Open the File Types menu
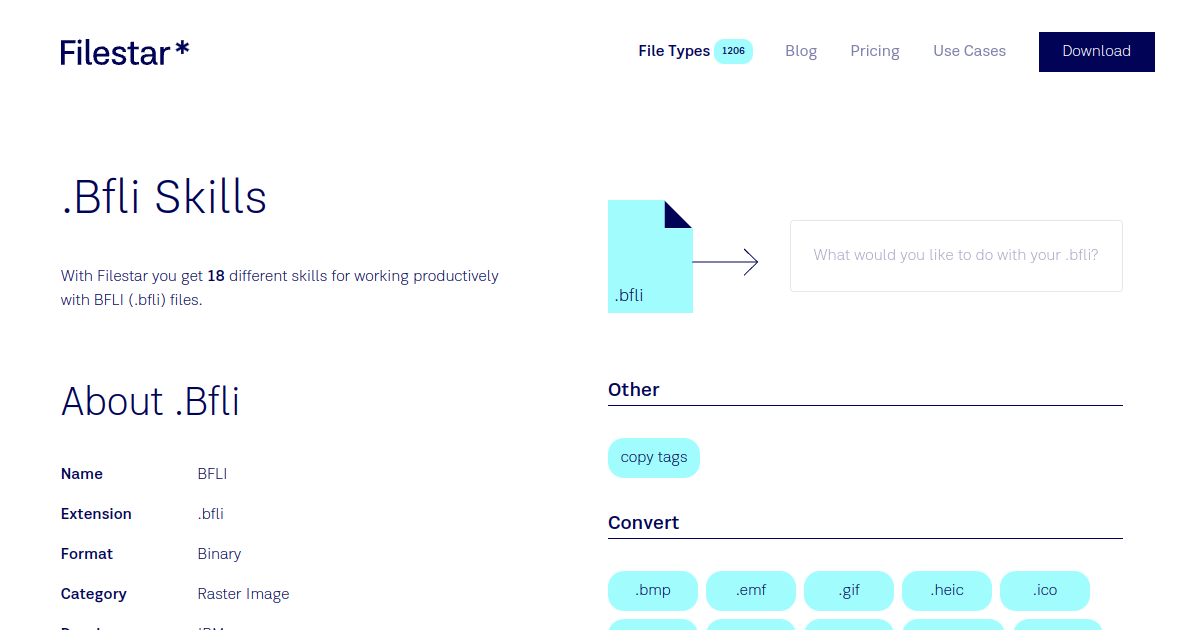 point(674,50)
